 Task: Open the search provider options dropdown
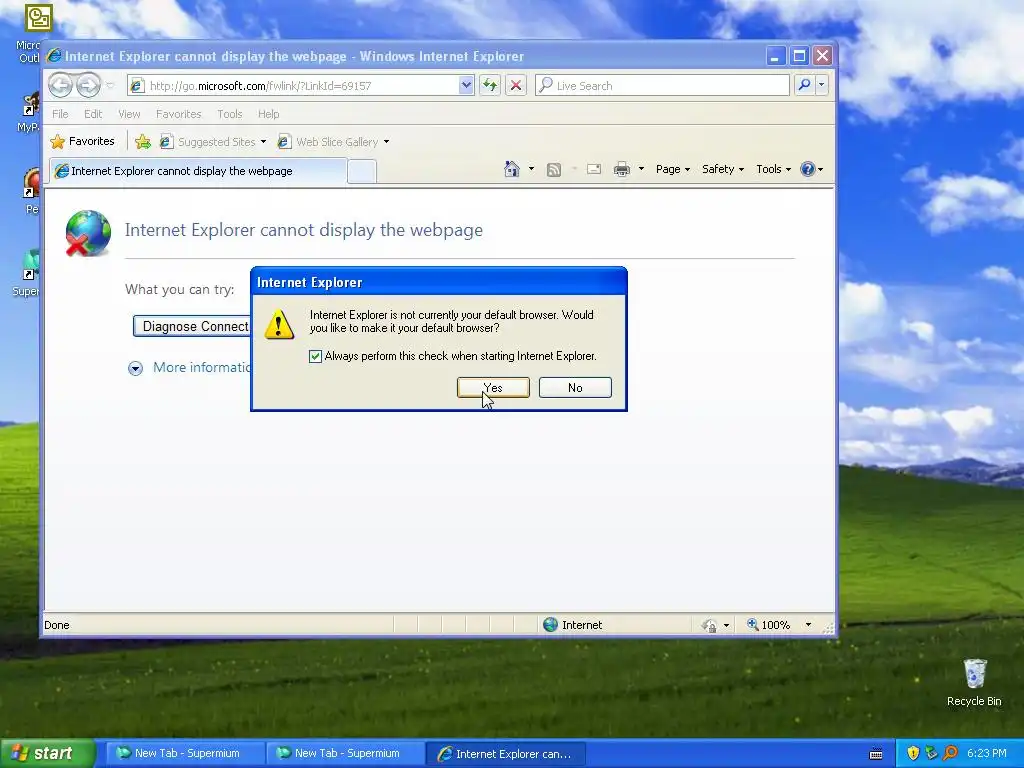[x=822, y=86]
